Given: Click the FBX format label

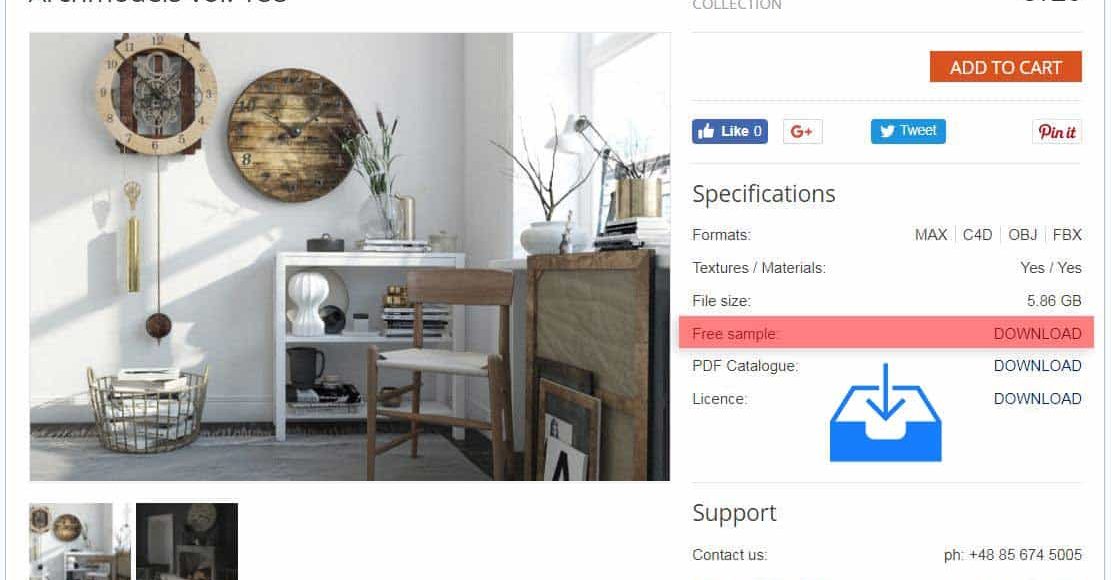Looking at the screenshot, I should (1067, 234).
